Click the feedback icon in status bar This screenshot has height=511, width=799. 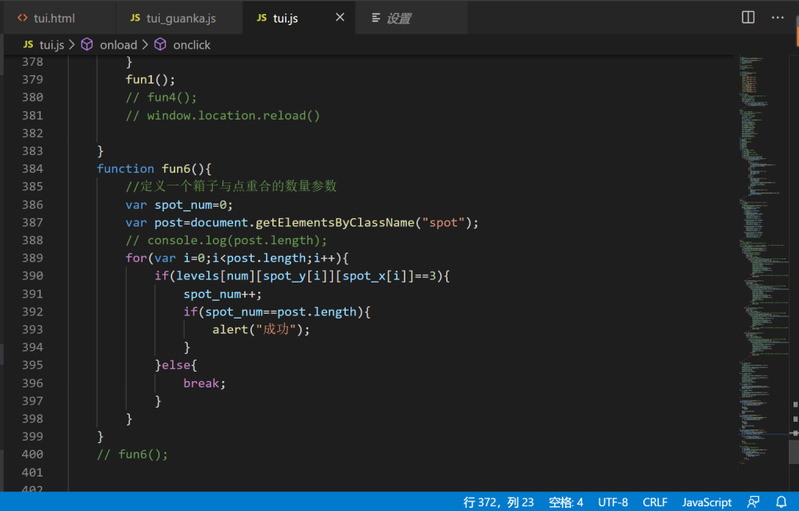coord(753,502)
